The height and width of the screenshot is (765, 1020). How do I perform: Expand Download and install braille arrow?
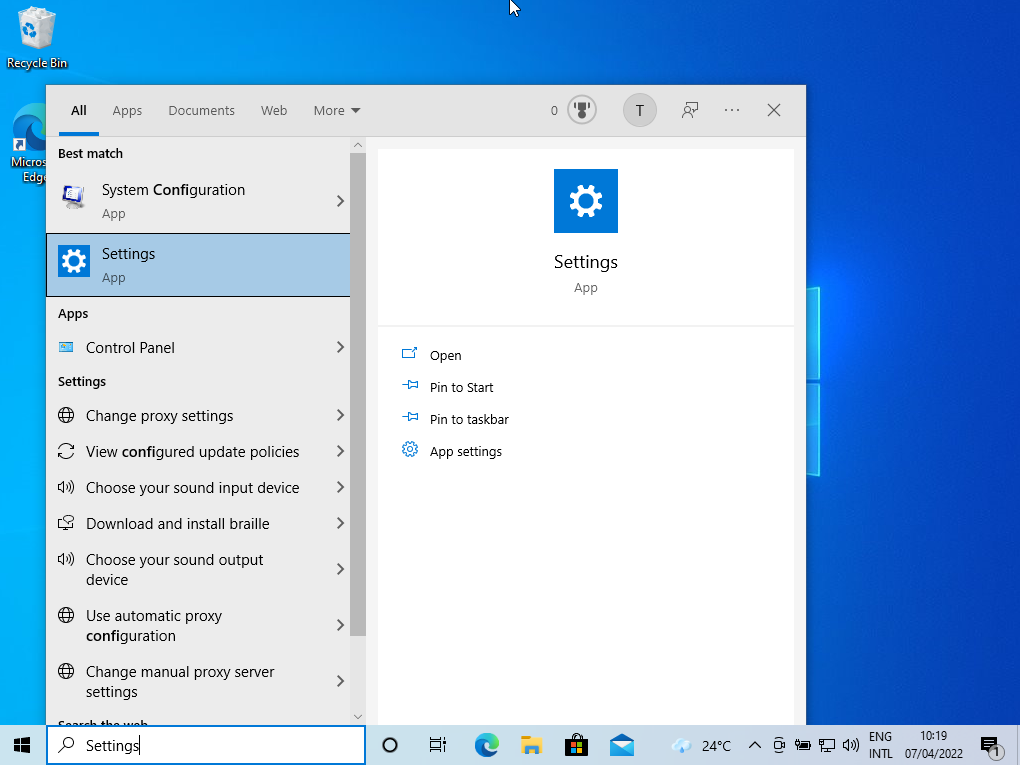340,523
